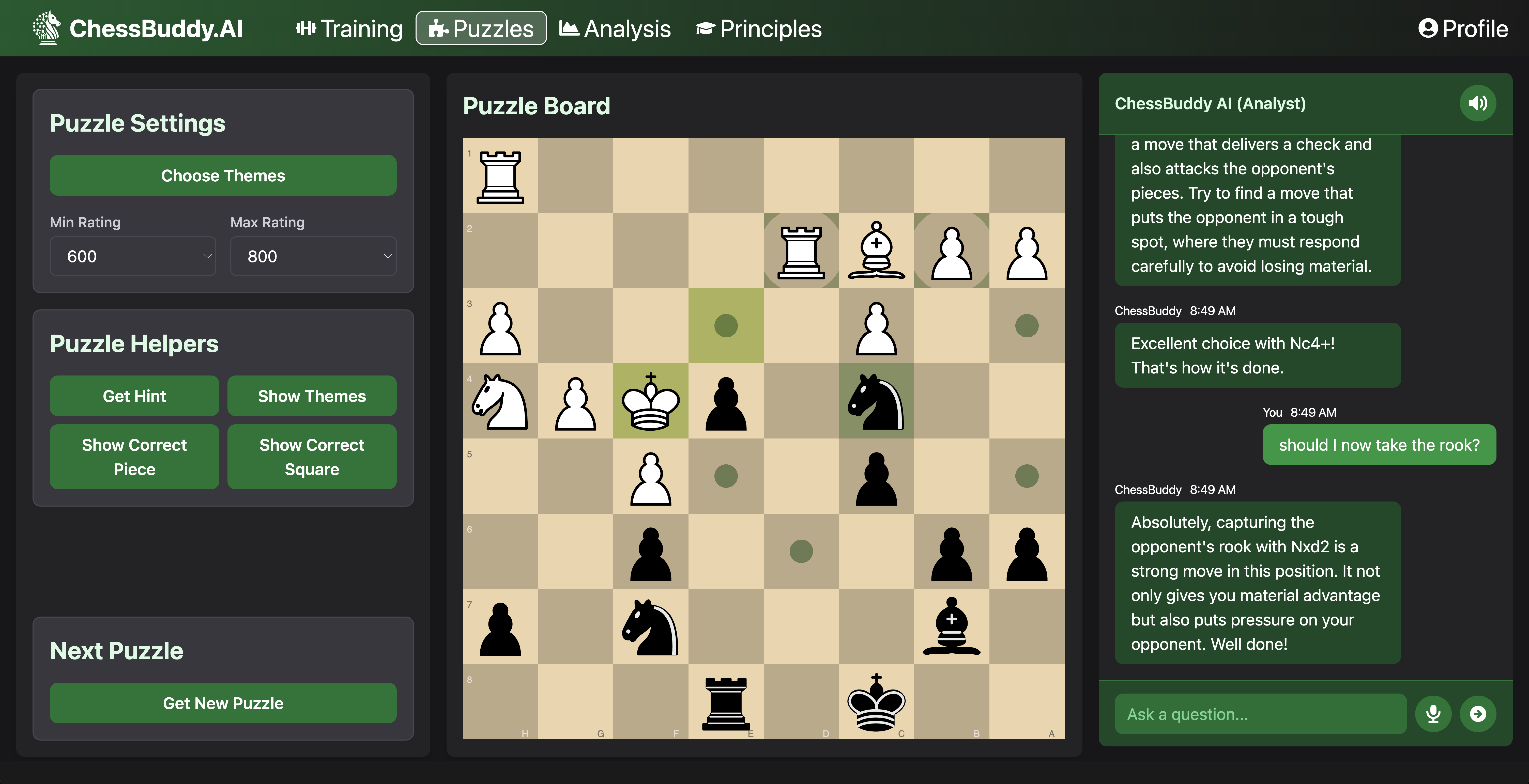Click the Choose Themes button
This screenshot has height=784, width=1529.
(x=223, y=175)
